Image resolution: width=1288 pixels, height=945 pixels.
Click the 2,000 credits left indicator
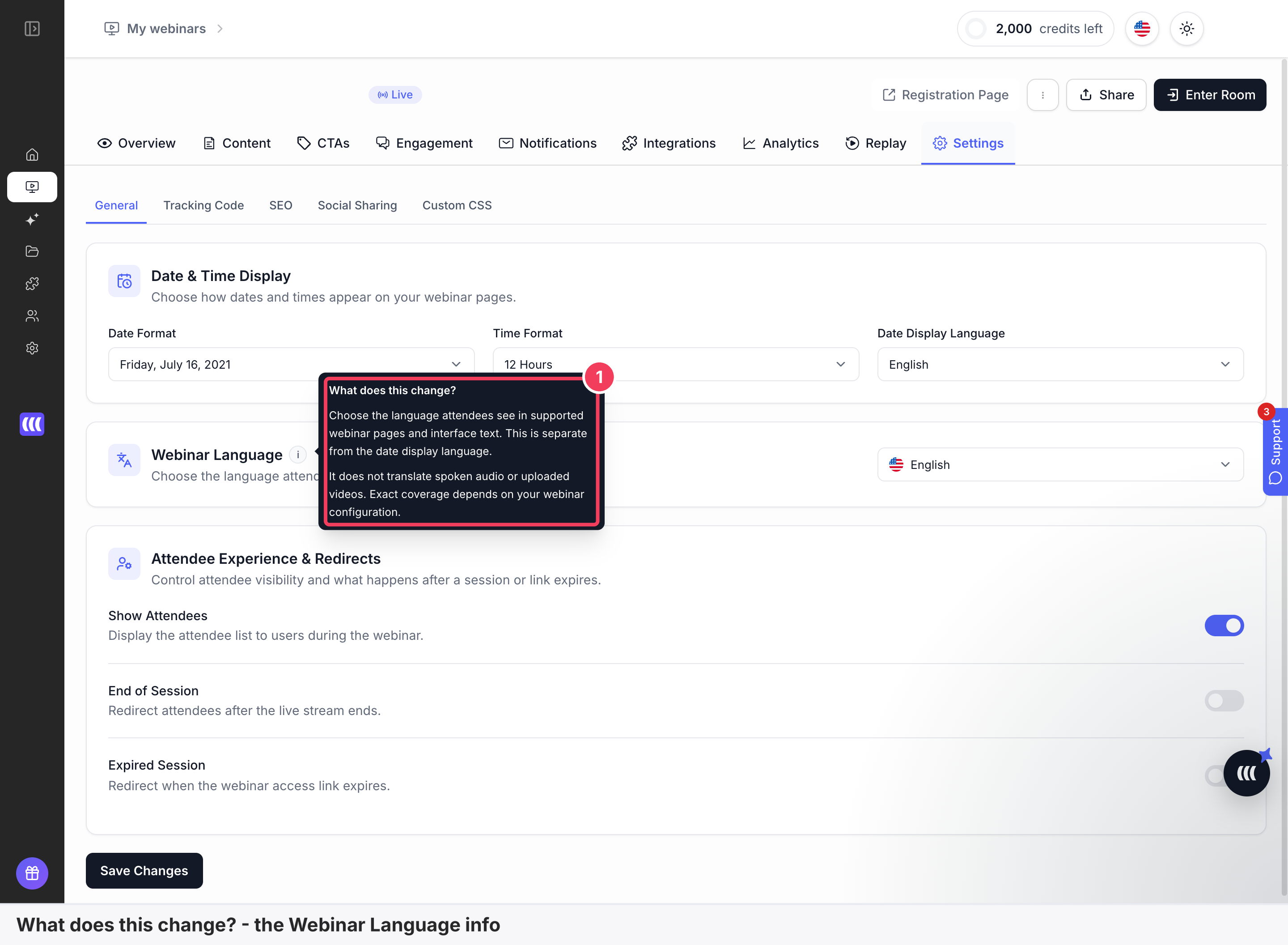click(x=1035, y=29)
